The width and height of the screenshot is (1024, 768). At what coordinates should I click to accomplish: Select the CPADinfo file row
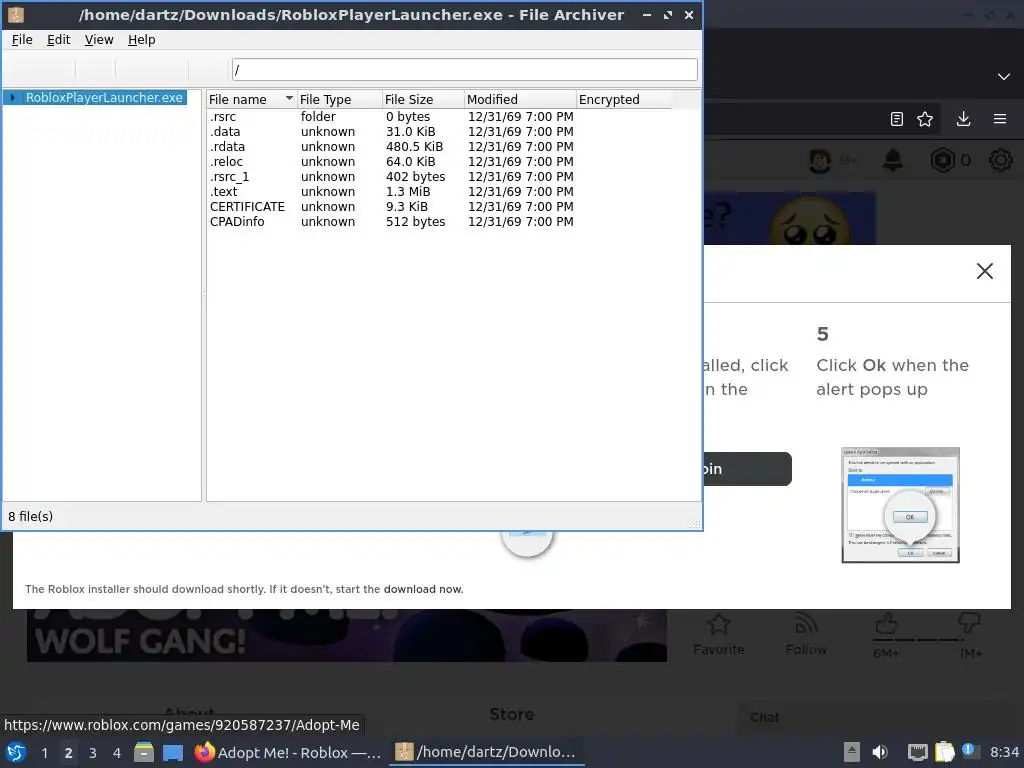pos(439,221)
